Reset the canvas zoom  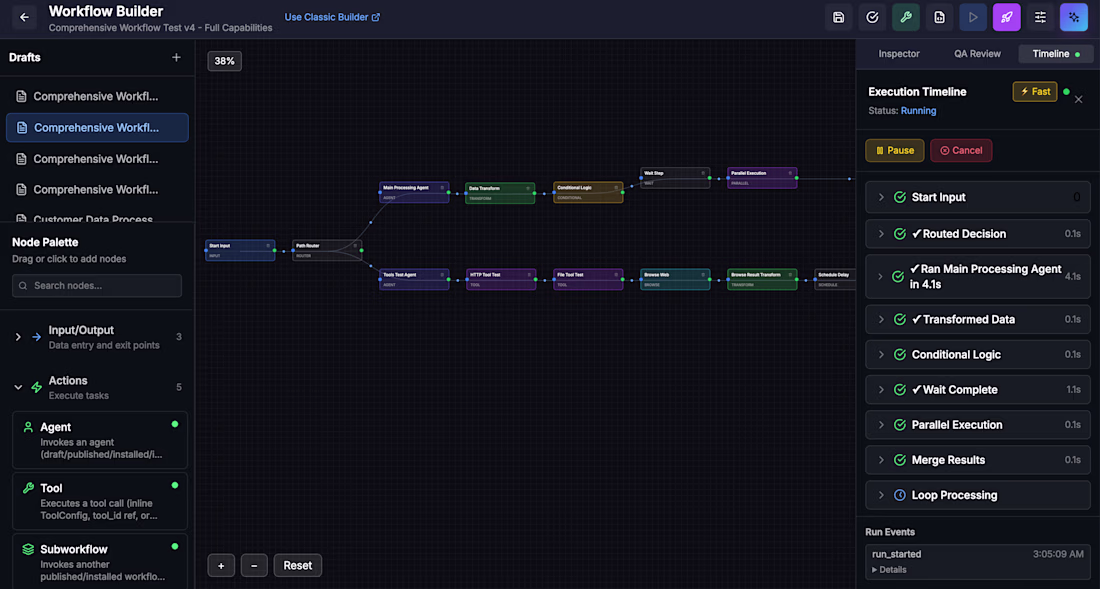pos(297,565)
